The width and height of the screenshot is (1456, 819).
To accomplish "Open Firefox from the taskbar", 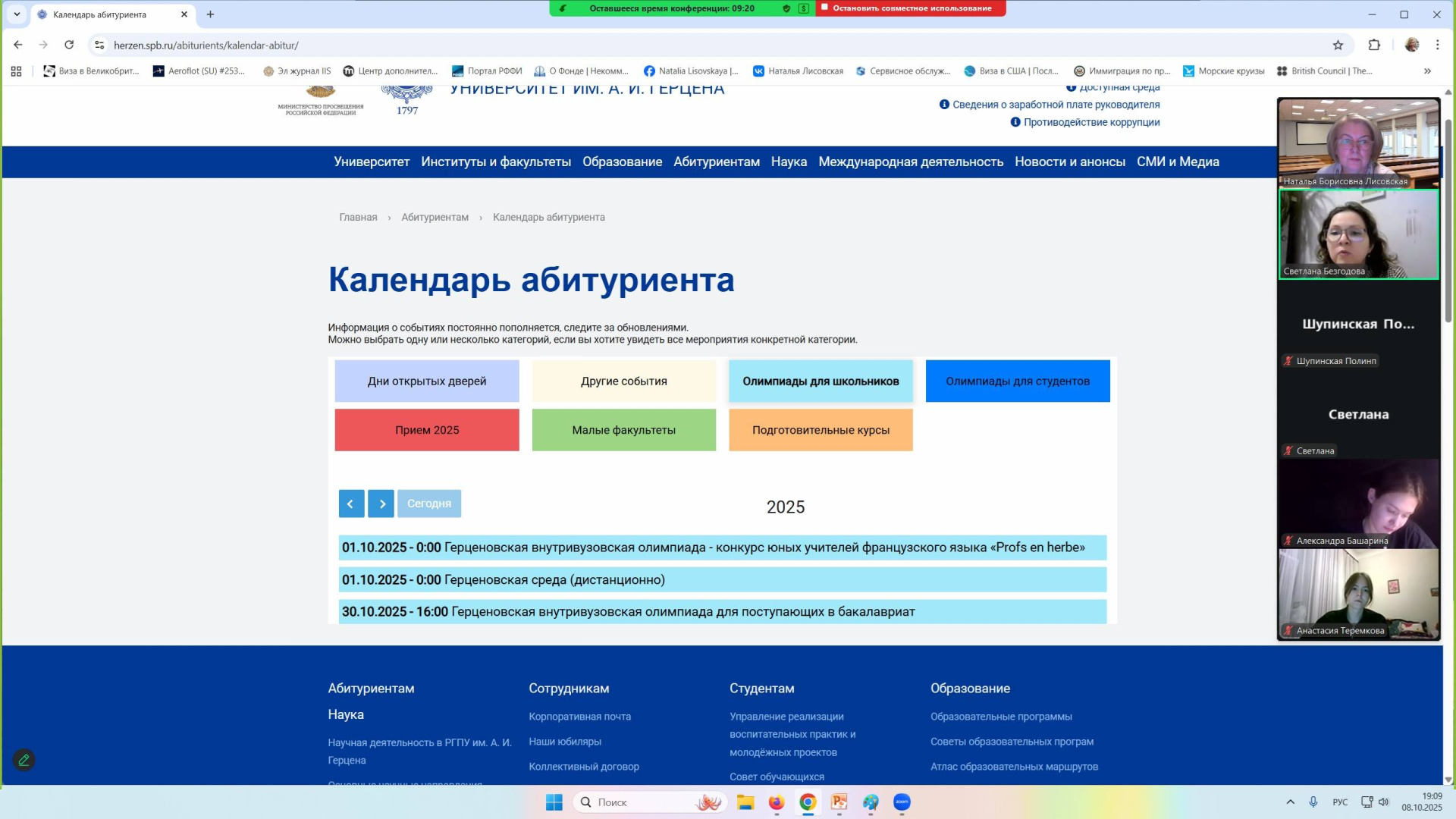I will tap(776, 802).
